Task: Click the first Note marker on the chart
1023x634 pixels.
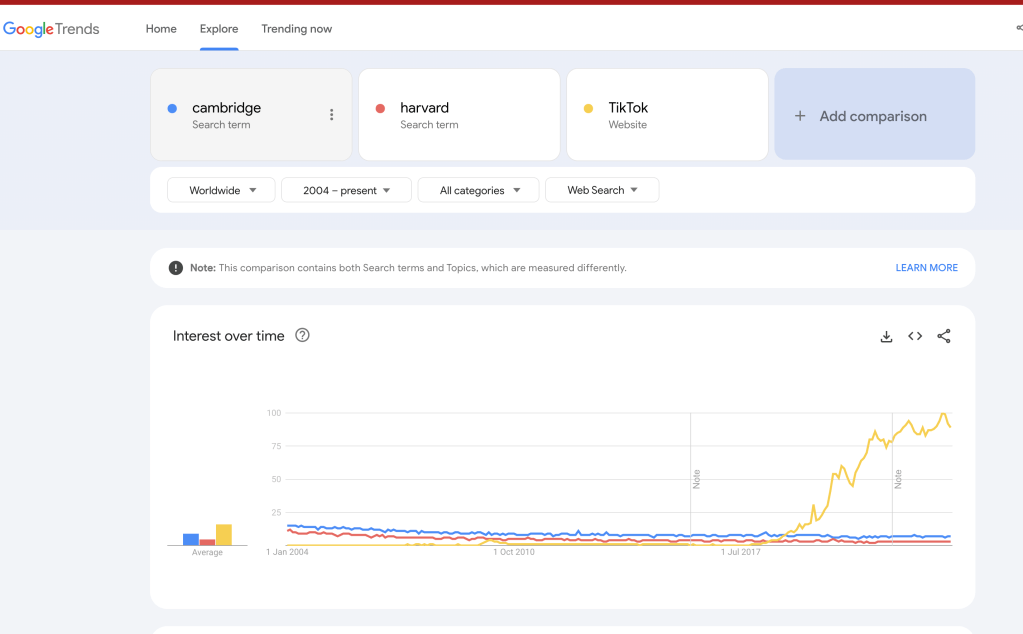Action: [x=696, y=479]
